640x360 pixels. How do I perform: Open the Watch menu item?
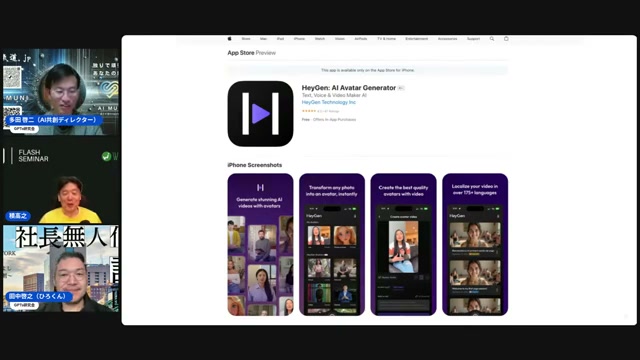pyautogui.click(x=320, y=39)
